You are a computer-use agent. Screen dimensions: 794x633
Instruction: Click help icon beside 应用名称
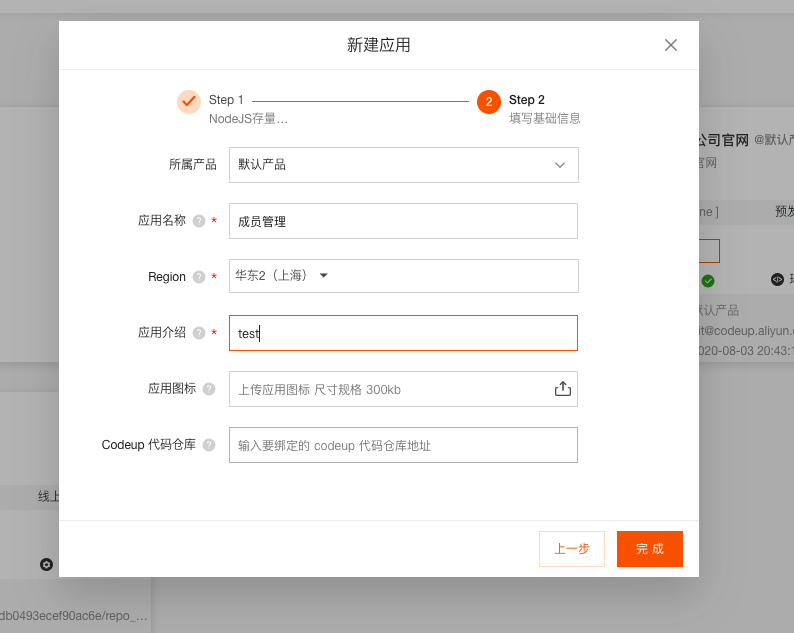click(199, 221)
